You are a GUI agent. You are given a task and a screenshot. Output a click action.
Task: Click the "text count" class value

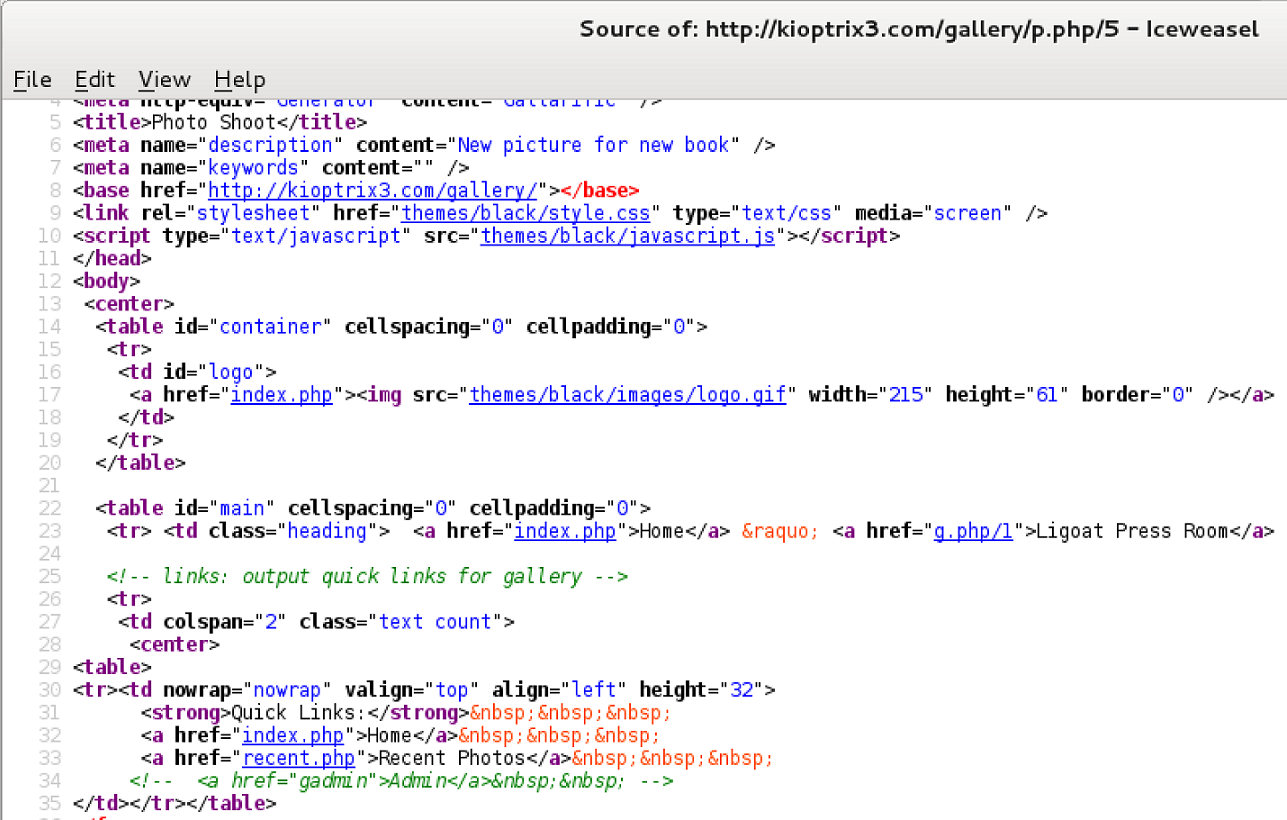pos(436,622)
